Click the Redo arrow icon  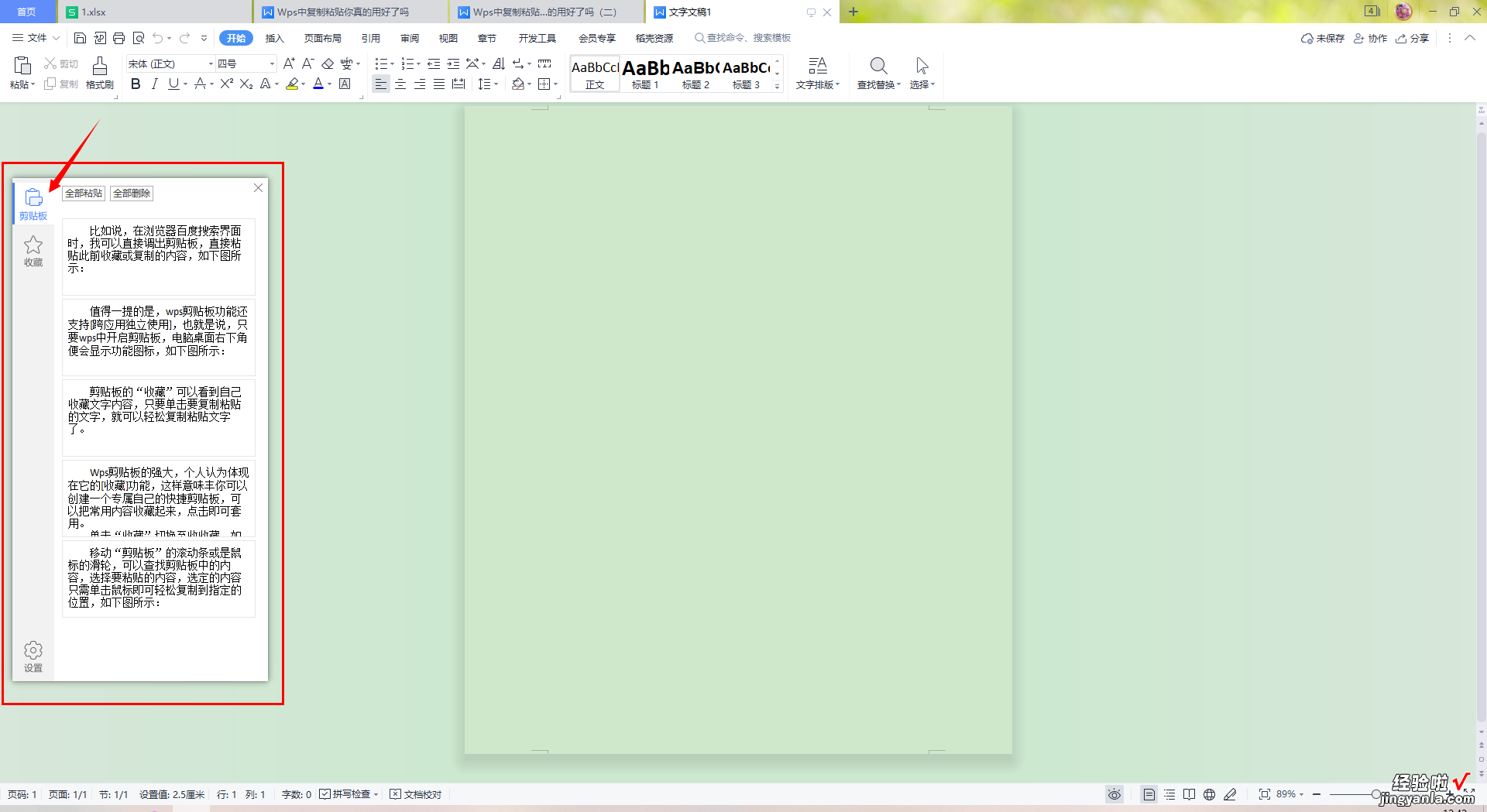184,38
